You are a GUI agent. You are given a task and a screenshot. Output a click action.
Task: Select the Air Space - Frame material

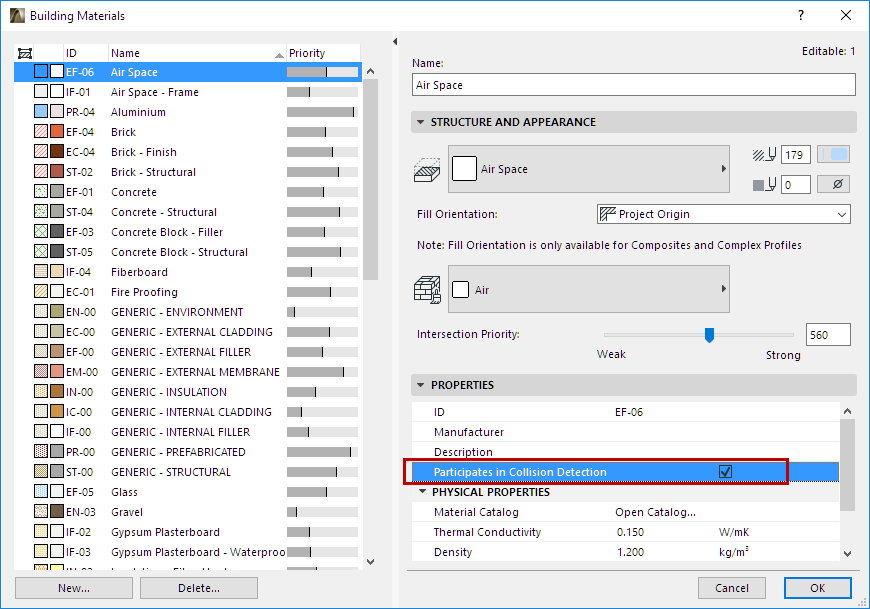(188, 92)
